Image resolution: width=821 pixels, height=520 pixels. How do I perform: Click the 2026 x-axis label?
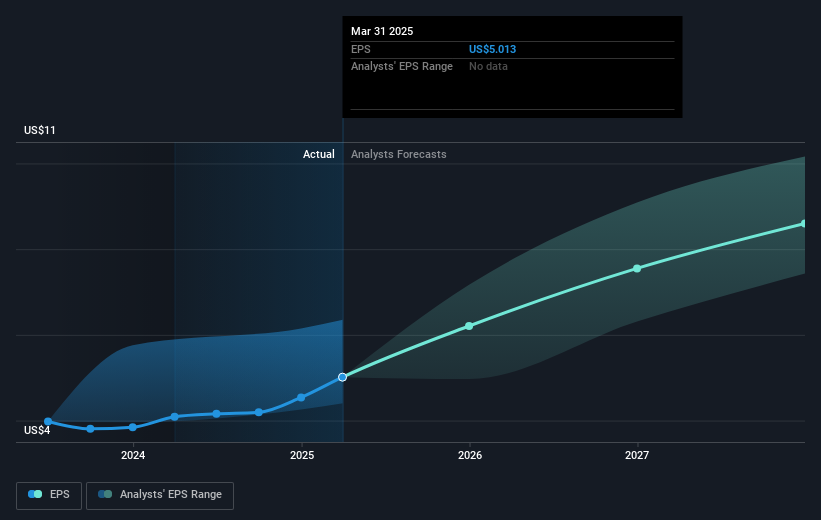(470, 455)
